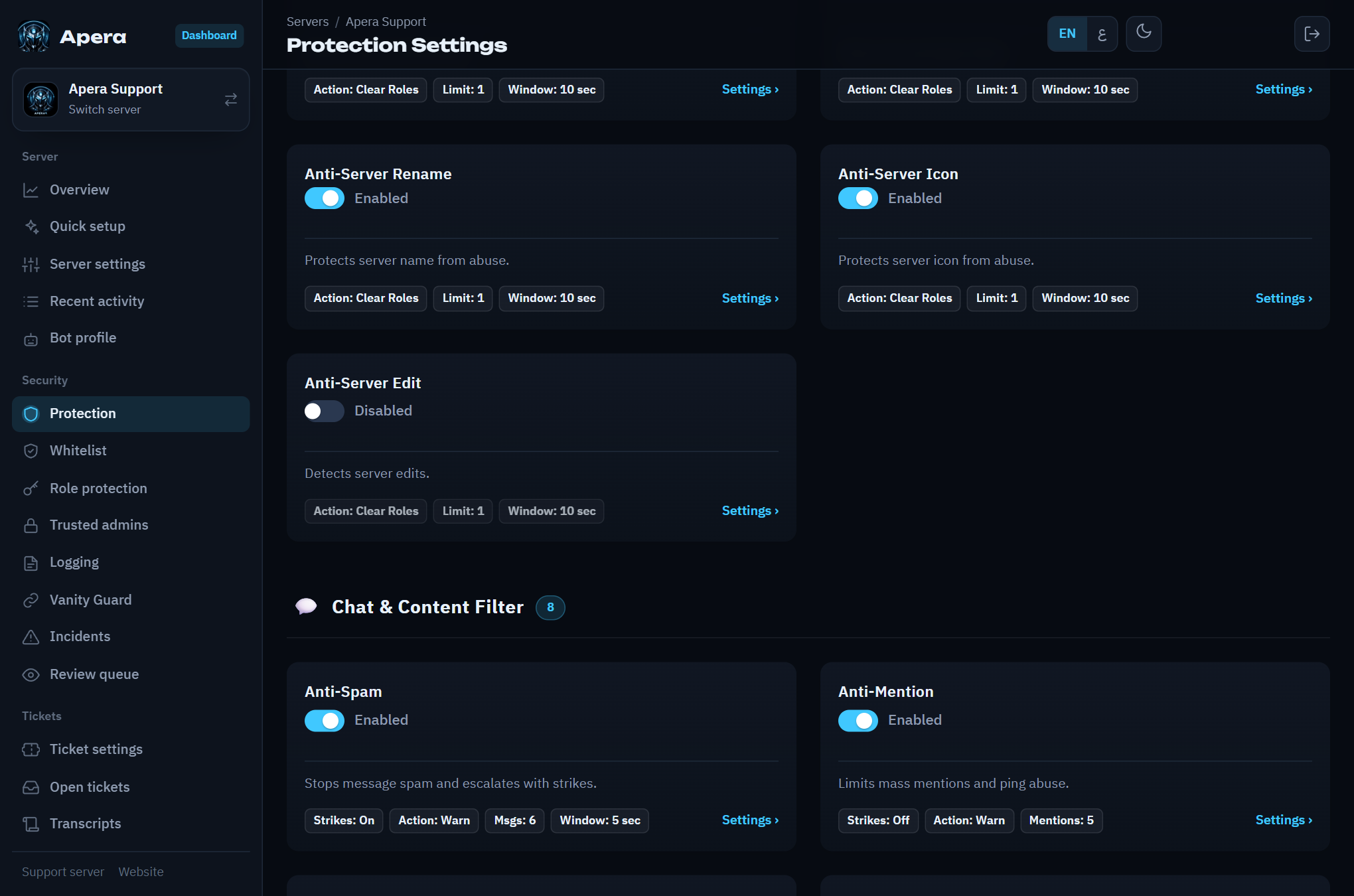This screenshot has width=1354, height=896.
Task: Enable the Anti-Server Edit toggle
Action: (325, 411)
